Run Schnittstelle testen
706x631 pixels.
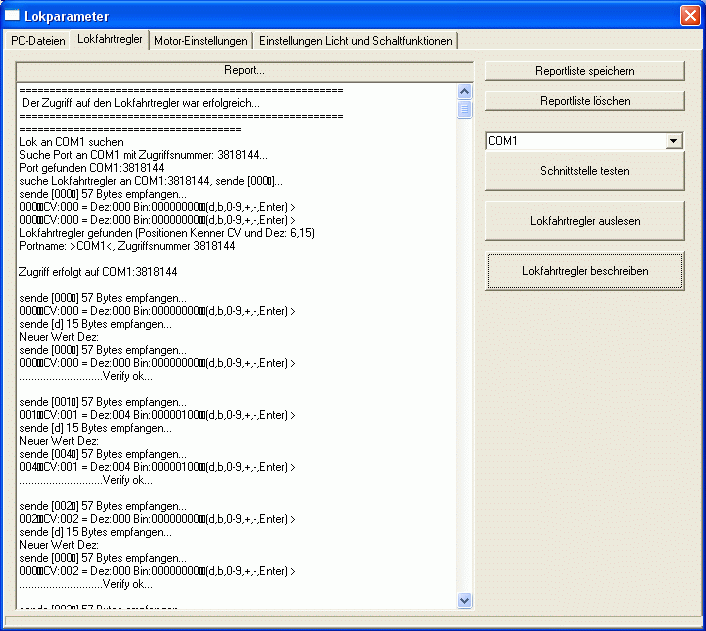tap(585, 171)
